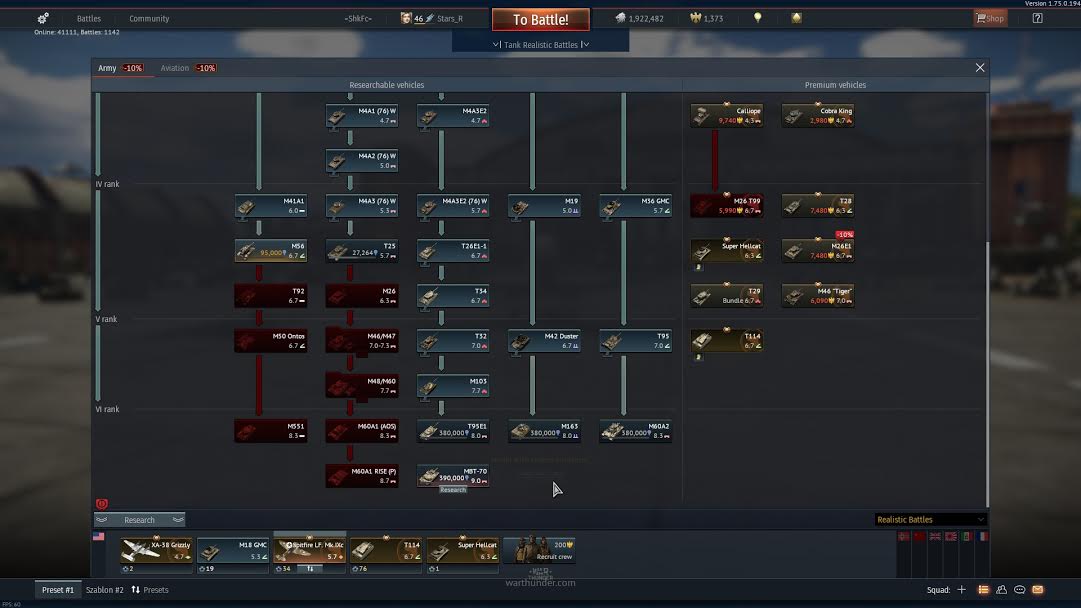Open the Community menu
Image resolution: width=1081 pixels, height=608 pixels.
[x=149, y=19]
